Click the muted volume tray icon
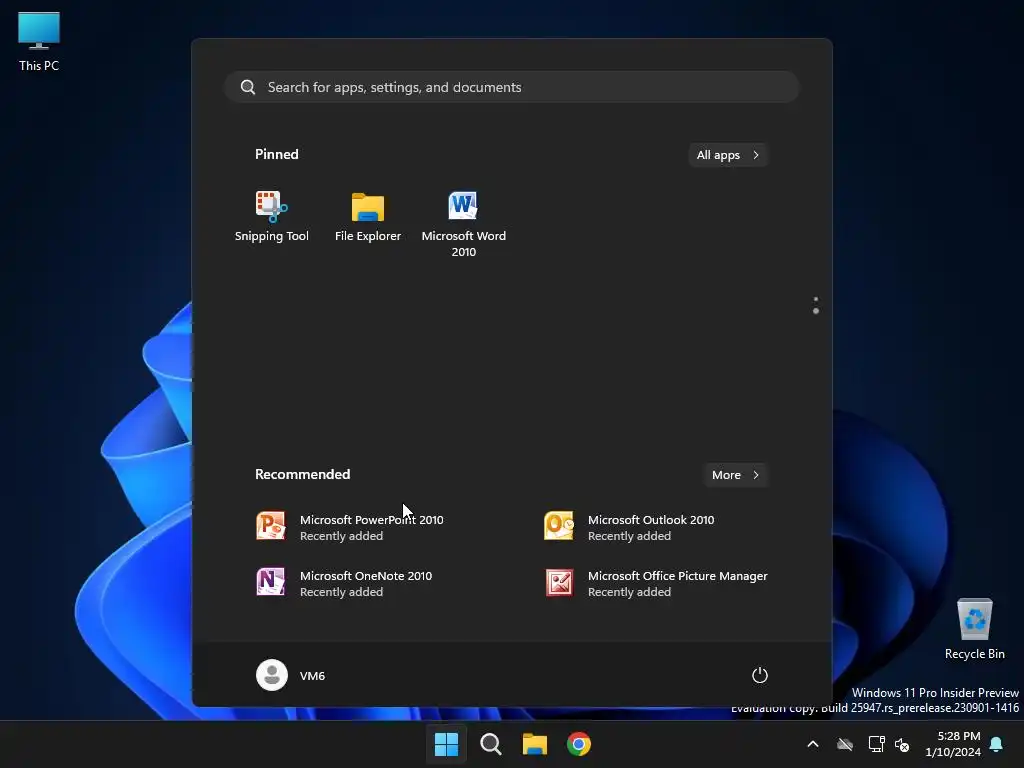The height and width of the screenshot is (768, 1024). tap(902, 744)
